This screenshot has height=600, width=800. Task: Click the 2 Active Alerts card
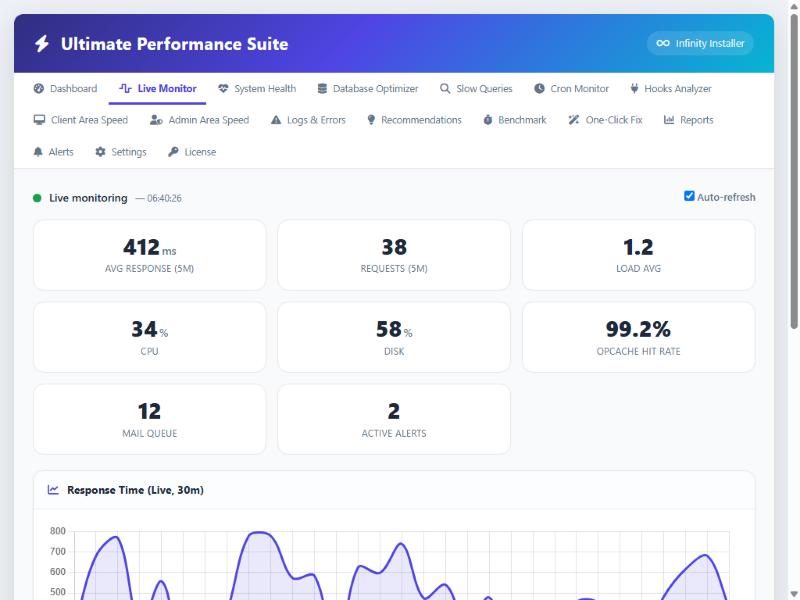point(394,419)
